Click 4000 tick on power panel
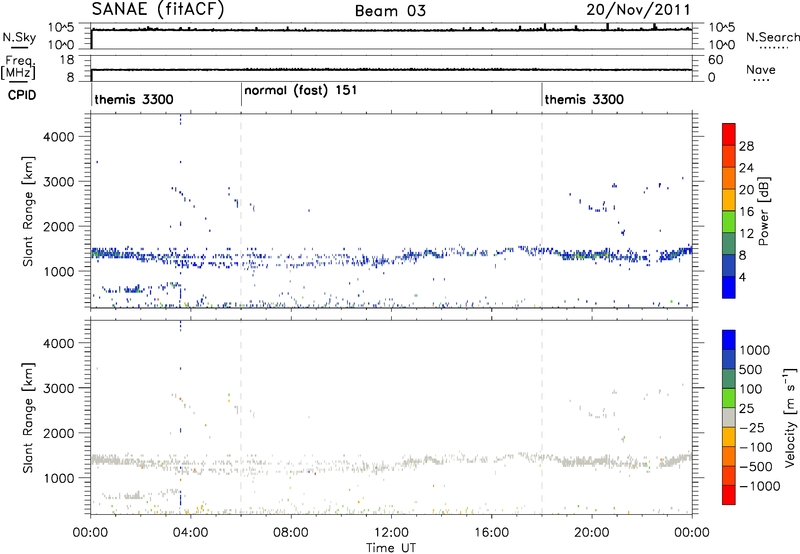The height and width of the screenshot is (554, 800). (x=58, y=137)
